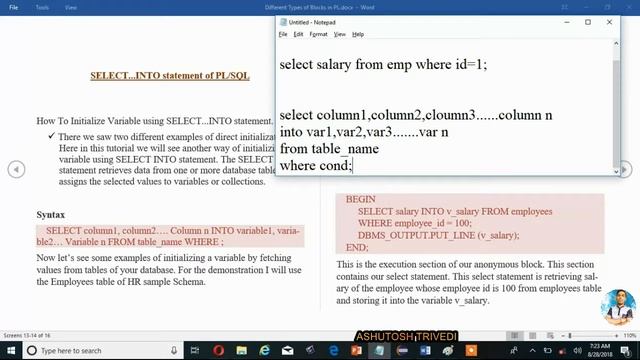Open Internet Explorer from the taskbar
Viewport: 640px width, 360px height.
264,351
